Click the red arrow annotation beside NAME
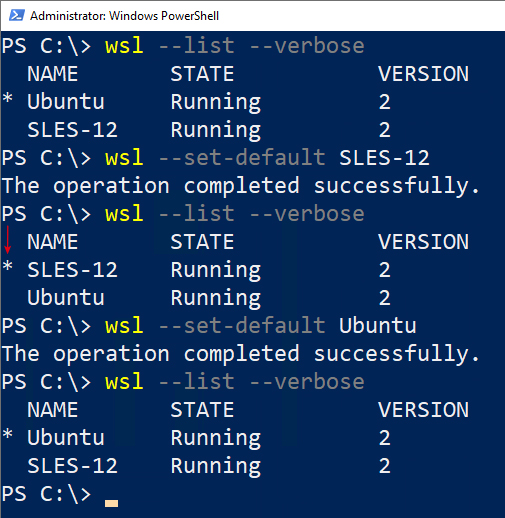 pos(8,240)
